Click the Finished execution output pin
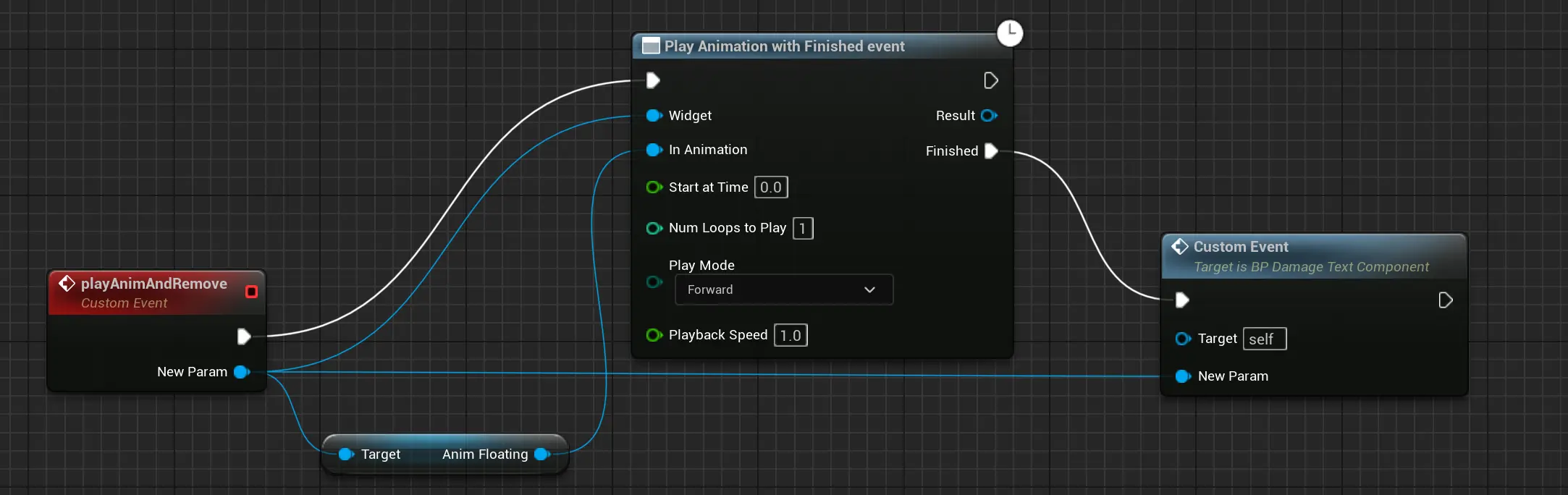This screenshot has width=1568, height=495. 991,151
